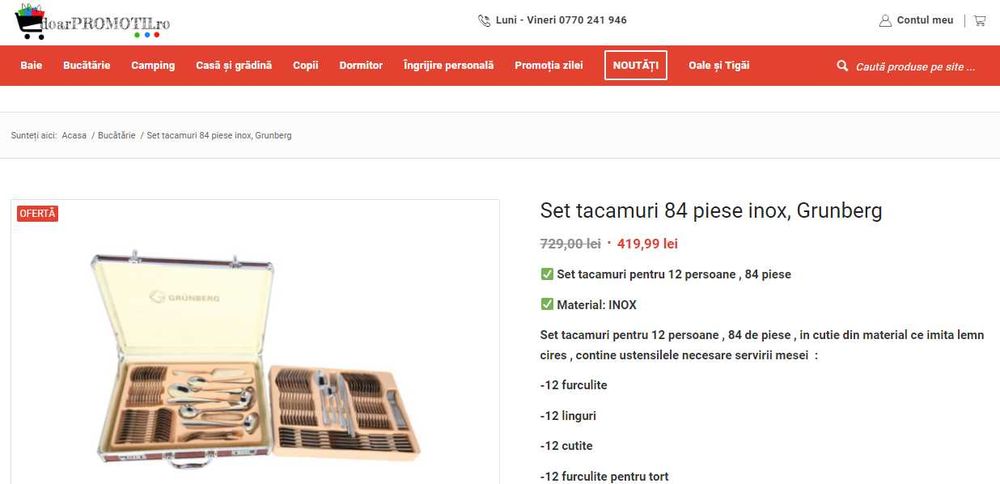View Promoția zilei page

(549, 66)
